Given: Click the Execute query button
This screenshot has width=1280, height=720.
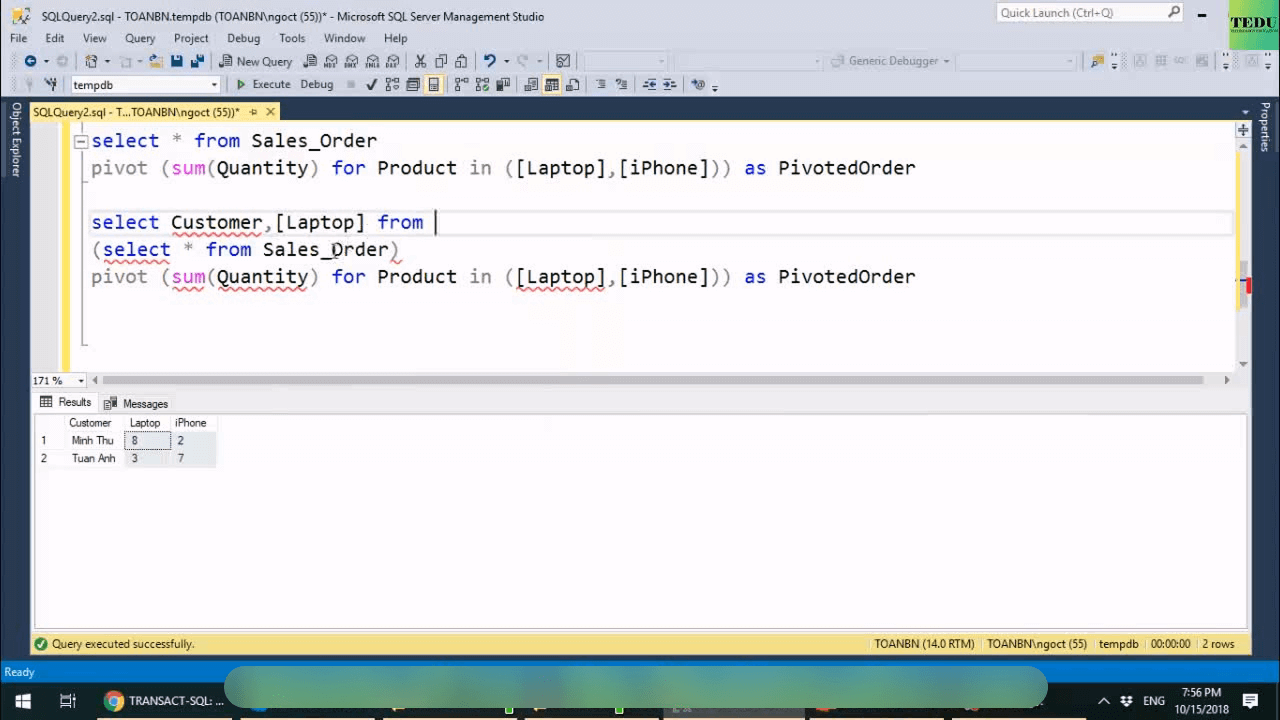Looking at the screenshot, I should pos(263,85).
